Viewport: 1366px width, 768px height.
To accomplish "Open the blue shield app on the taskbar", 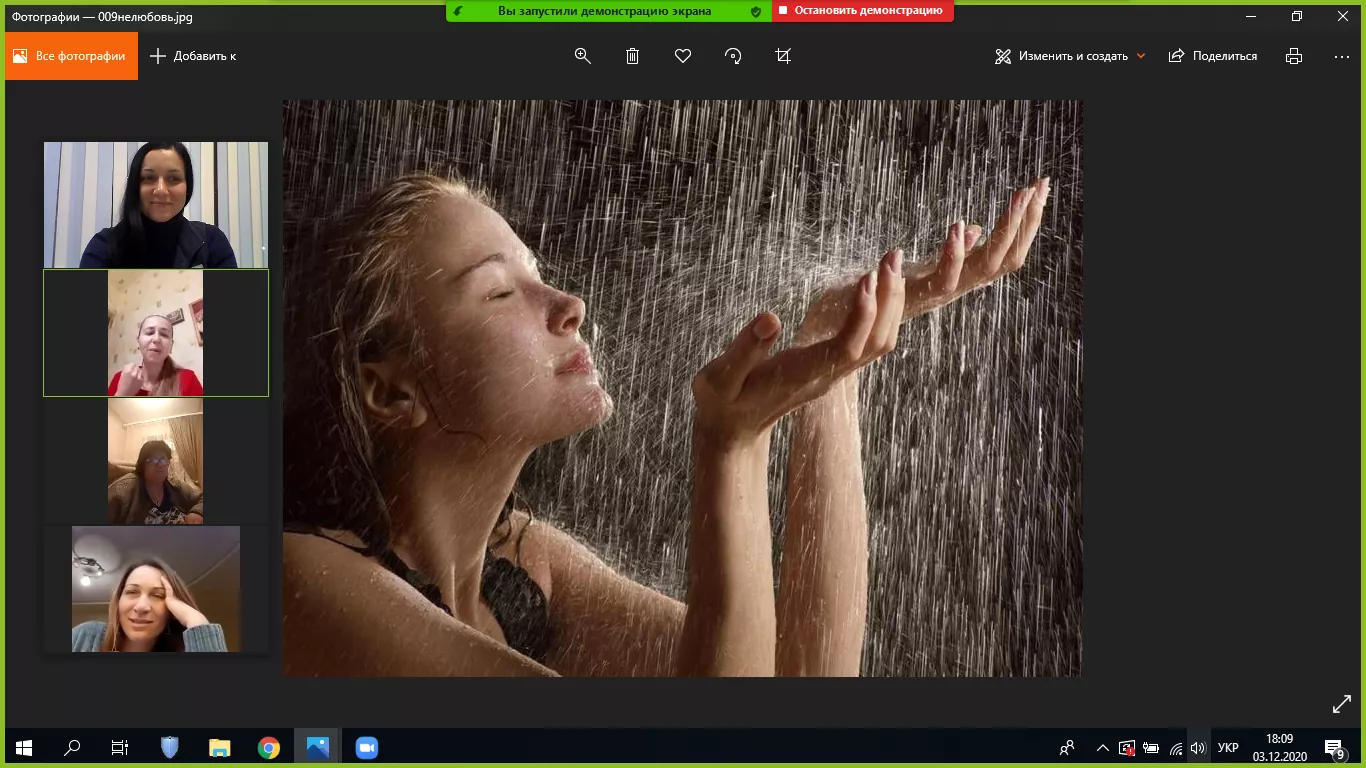I will (170, 747).
